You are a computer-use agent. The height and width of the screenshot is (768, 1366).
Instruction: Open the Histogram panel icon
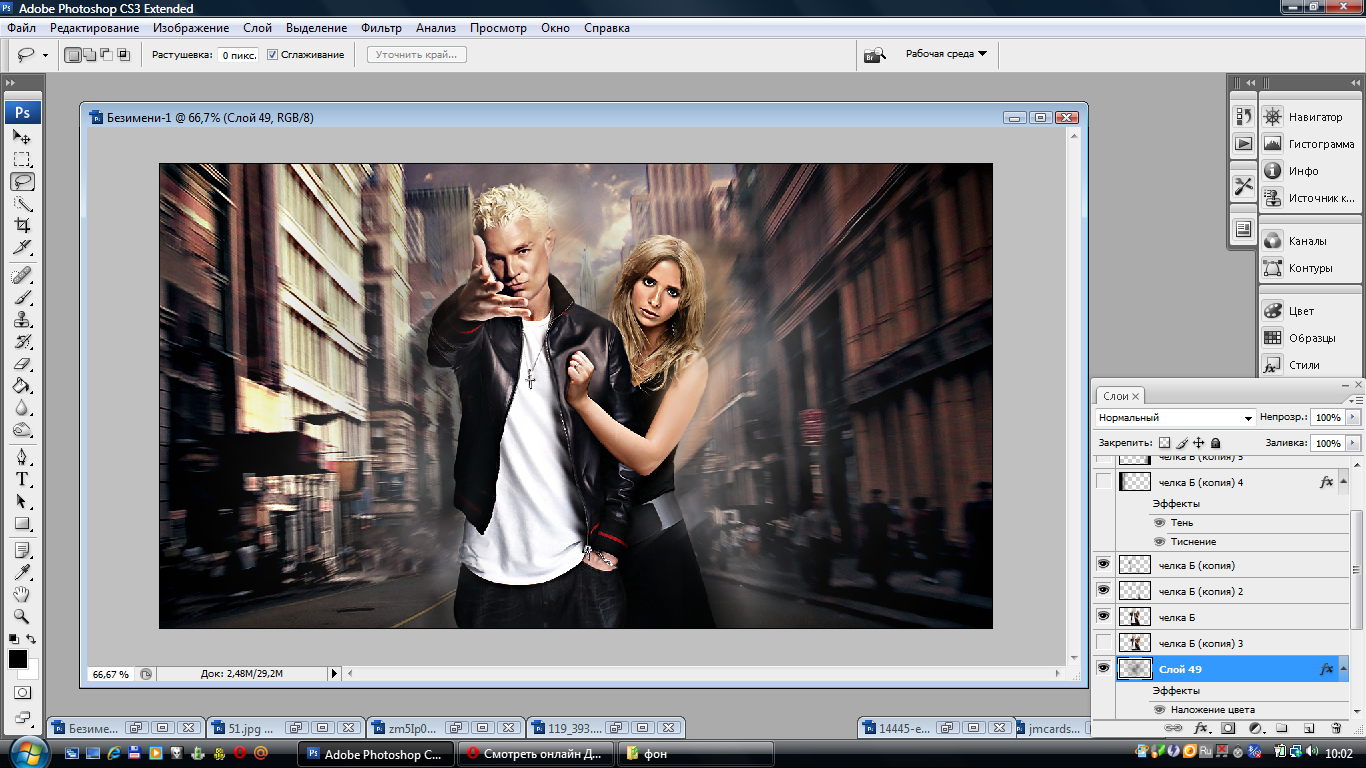1272,144
